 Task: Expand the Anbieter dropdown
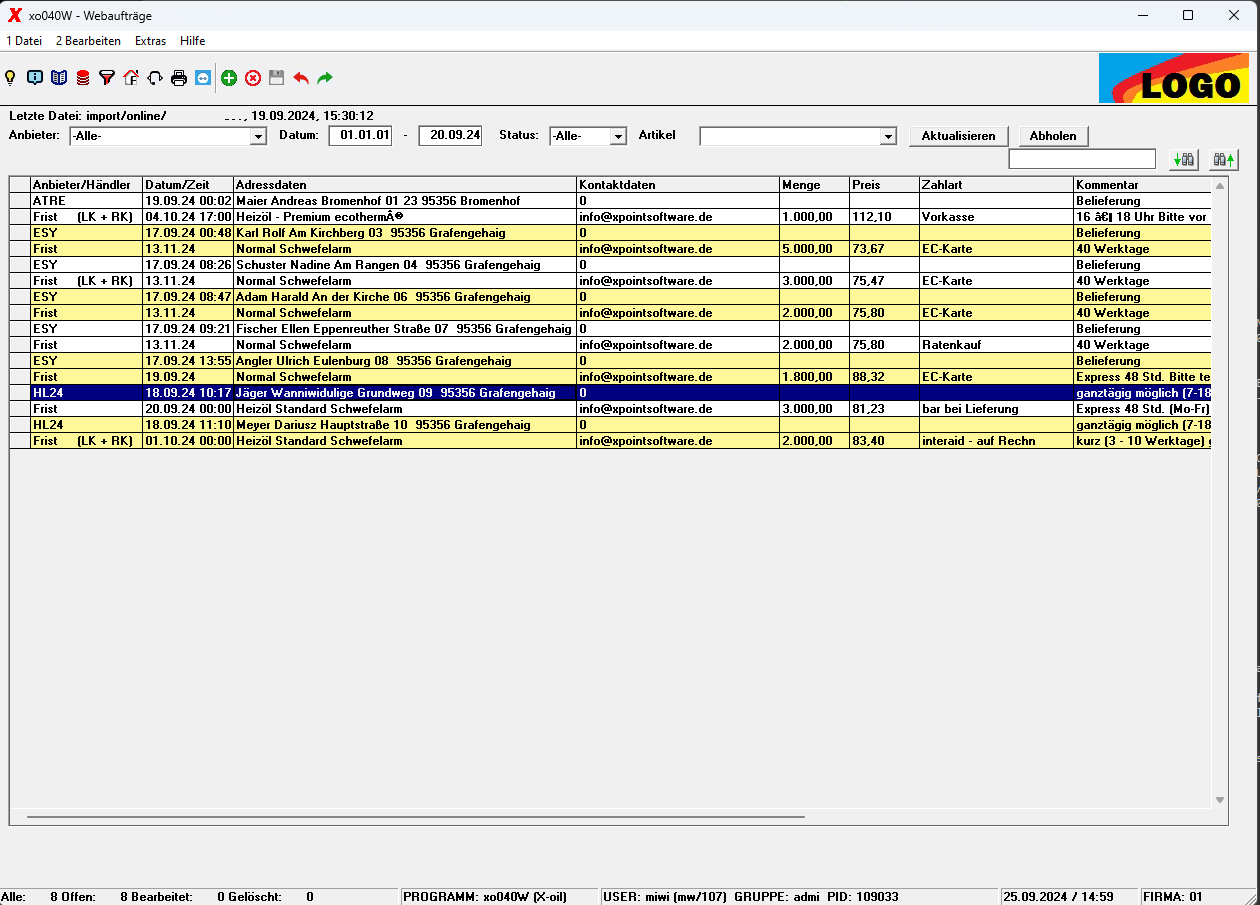[258, 136]
